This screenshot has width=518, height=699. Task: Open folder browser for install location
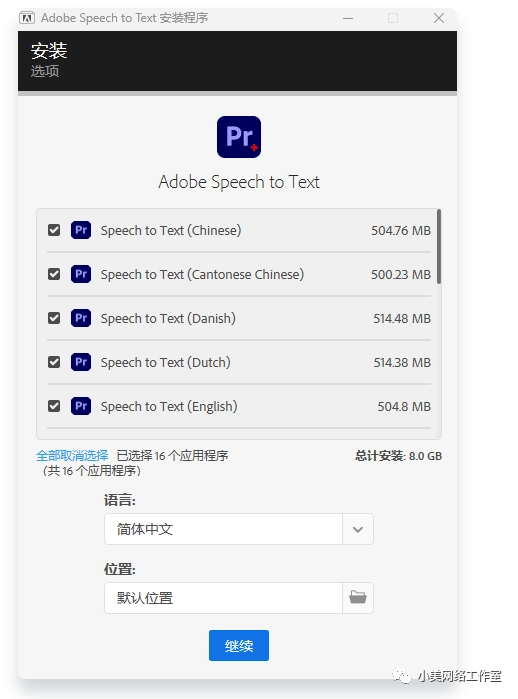click(x=358, y=597)
